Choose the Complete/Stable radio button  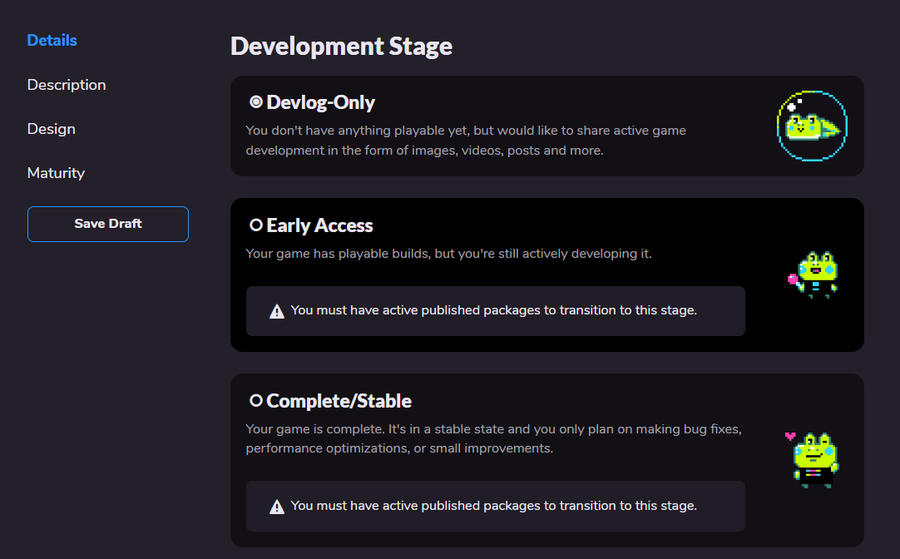click(256, 401)
